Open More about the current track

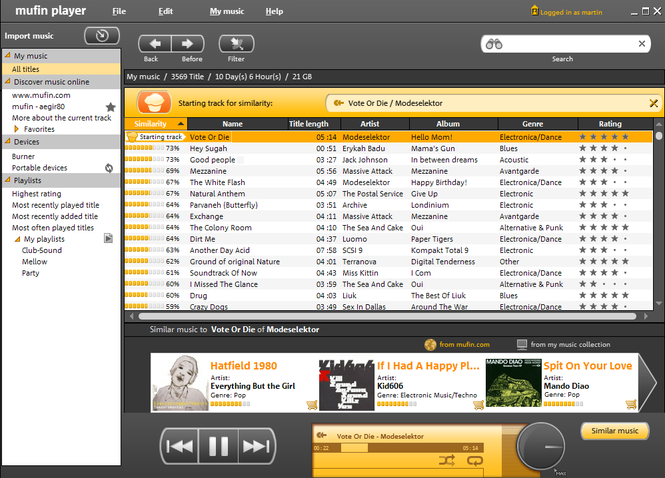tap(61, 118)
